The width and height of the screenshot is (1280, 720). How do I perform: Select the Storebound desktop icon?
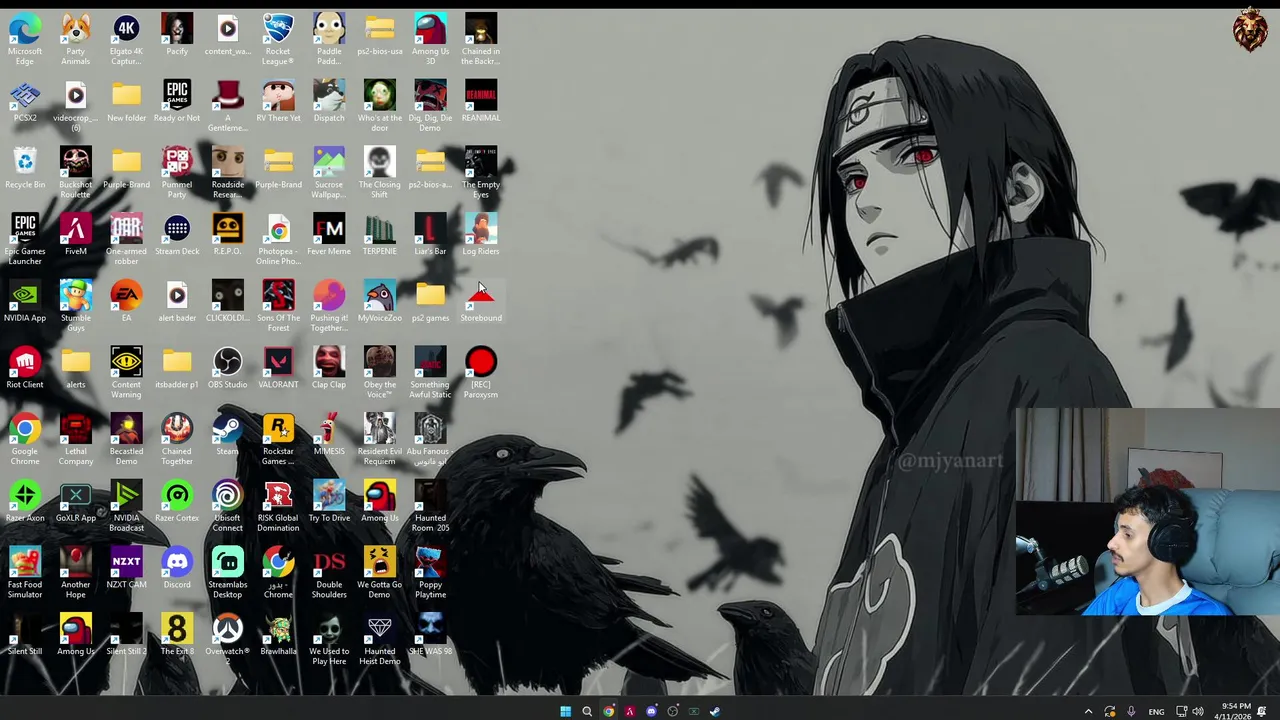tap(481, 302)
